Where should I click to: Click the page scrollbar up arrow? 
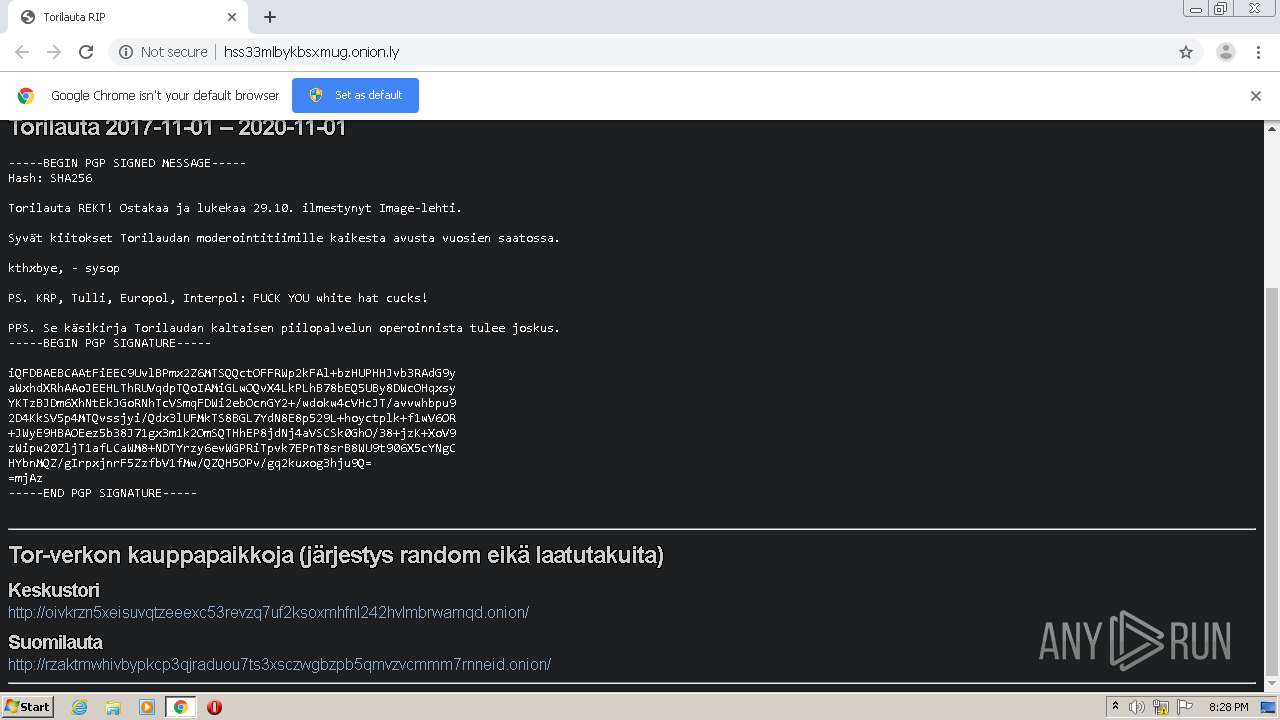pos(1272,128)
